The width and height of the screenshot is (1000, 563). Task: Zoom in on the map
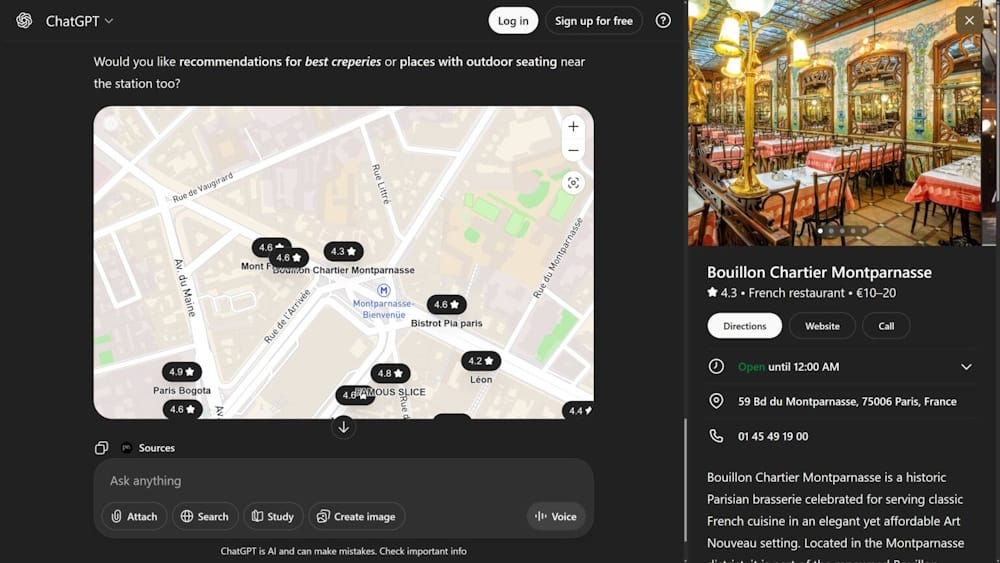573,127
